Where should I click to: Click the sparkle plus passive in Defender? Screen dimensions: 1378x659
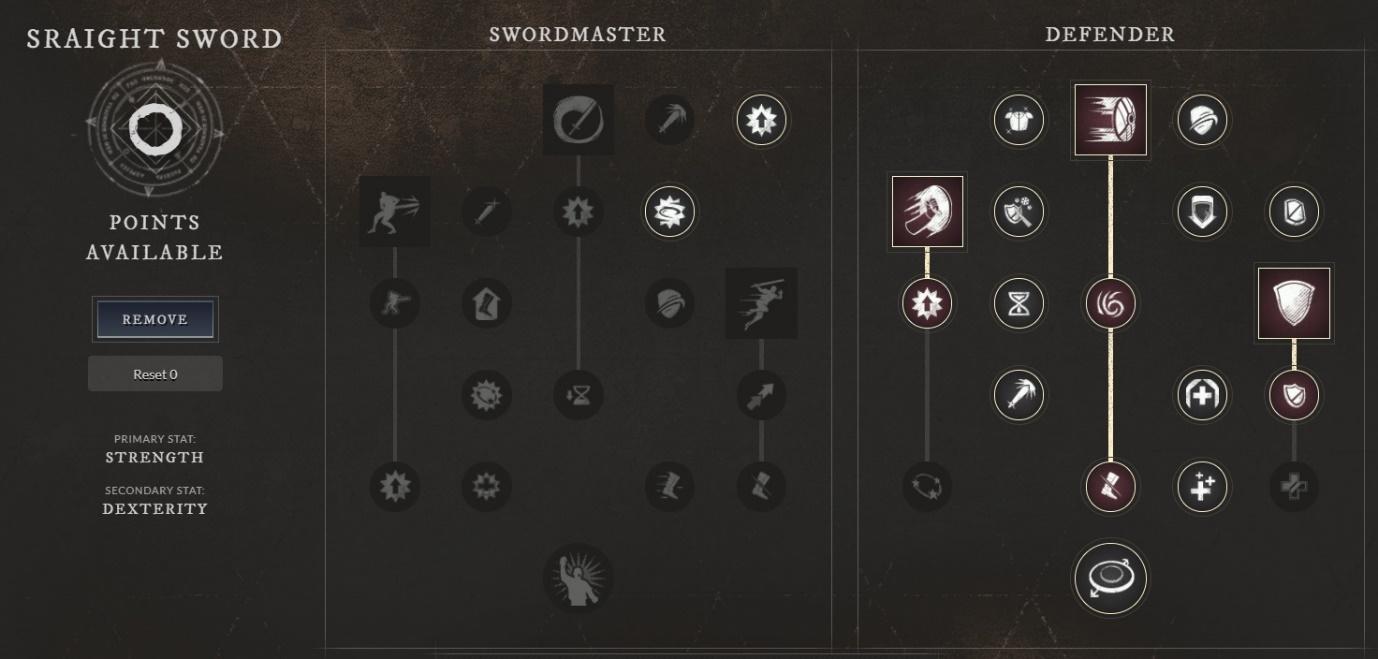coord(1202,486)
